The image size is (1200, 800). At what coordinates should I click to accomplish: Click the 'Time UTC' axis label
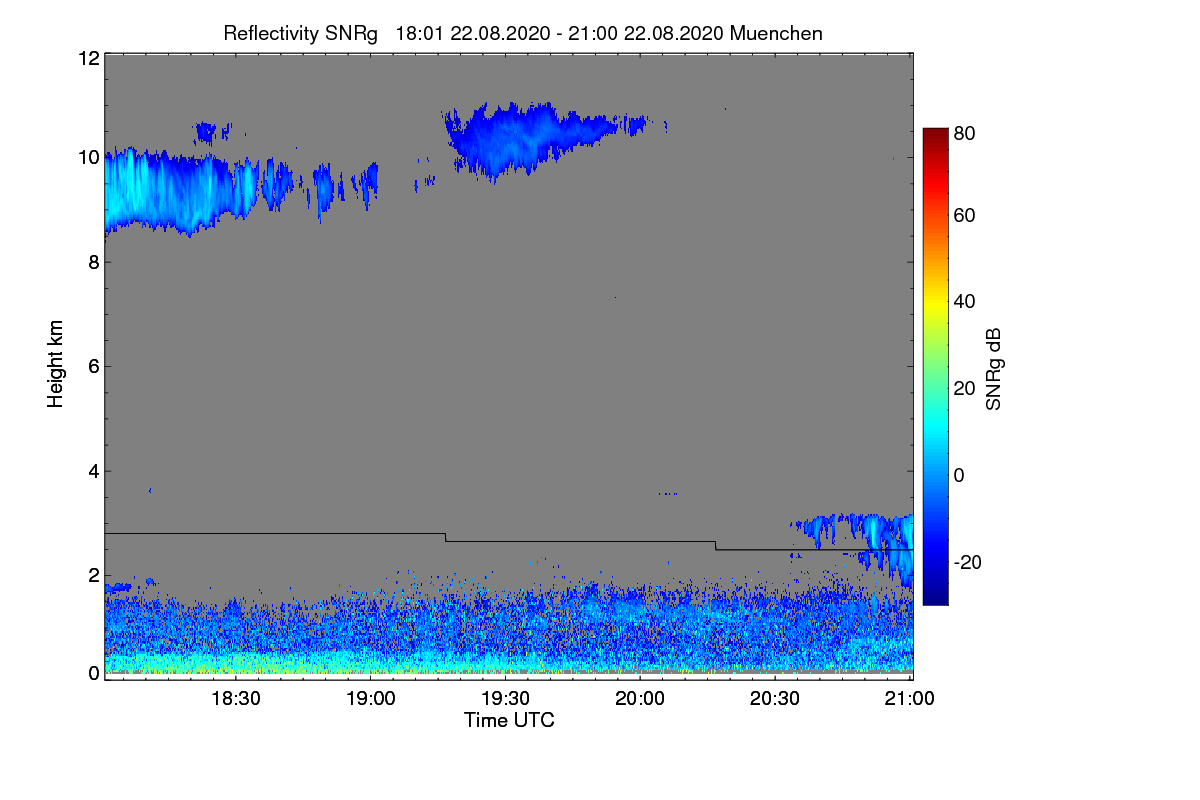click(509, 720)
